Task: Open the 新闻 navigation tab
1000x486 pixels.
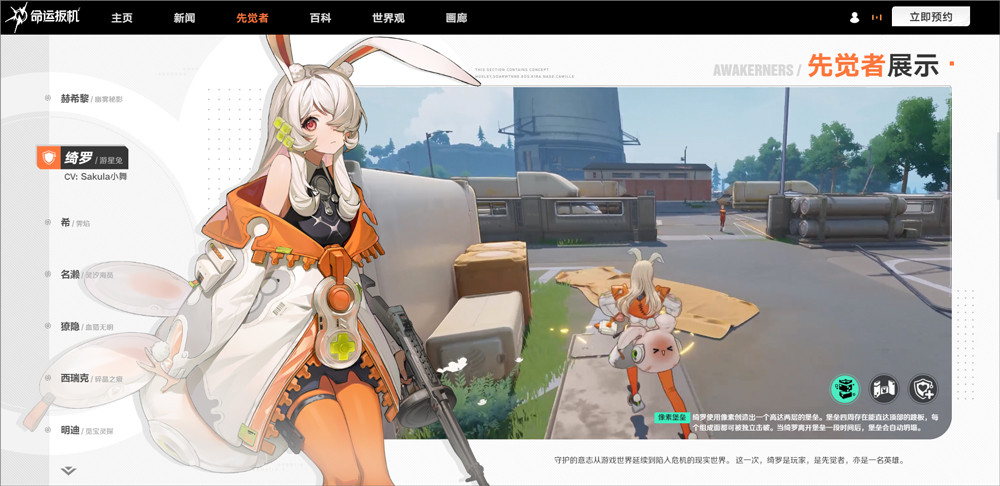Action: point(184,18)
